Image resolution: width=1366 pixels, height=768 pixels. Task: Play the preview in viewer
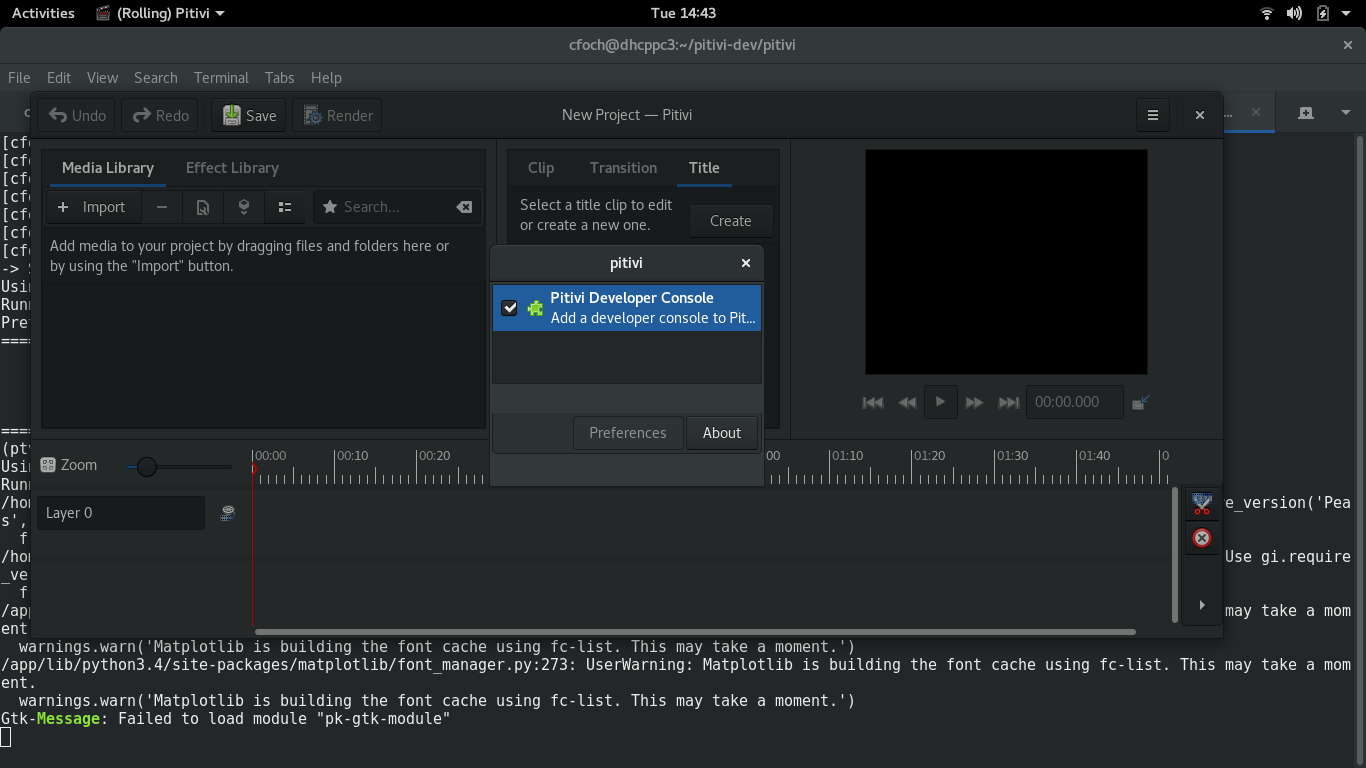point(940,402)
